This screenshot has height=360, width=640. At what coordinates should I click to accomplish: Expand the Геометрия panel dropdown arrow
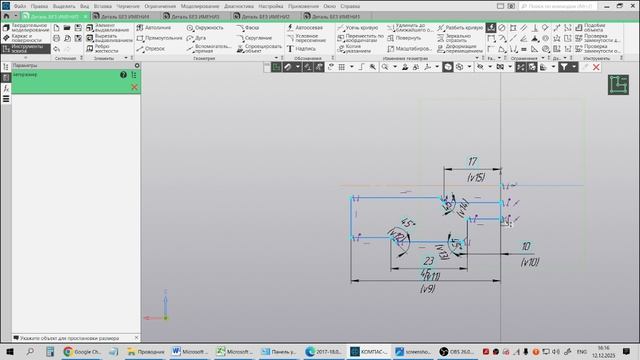pos(276,58)
